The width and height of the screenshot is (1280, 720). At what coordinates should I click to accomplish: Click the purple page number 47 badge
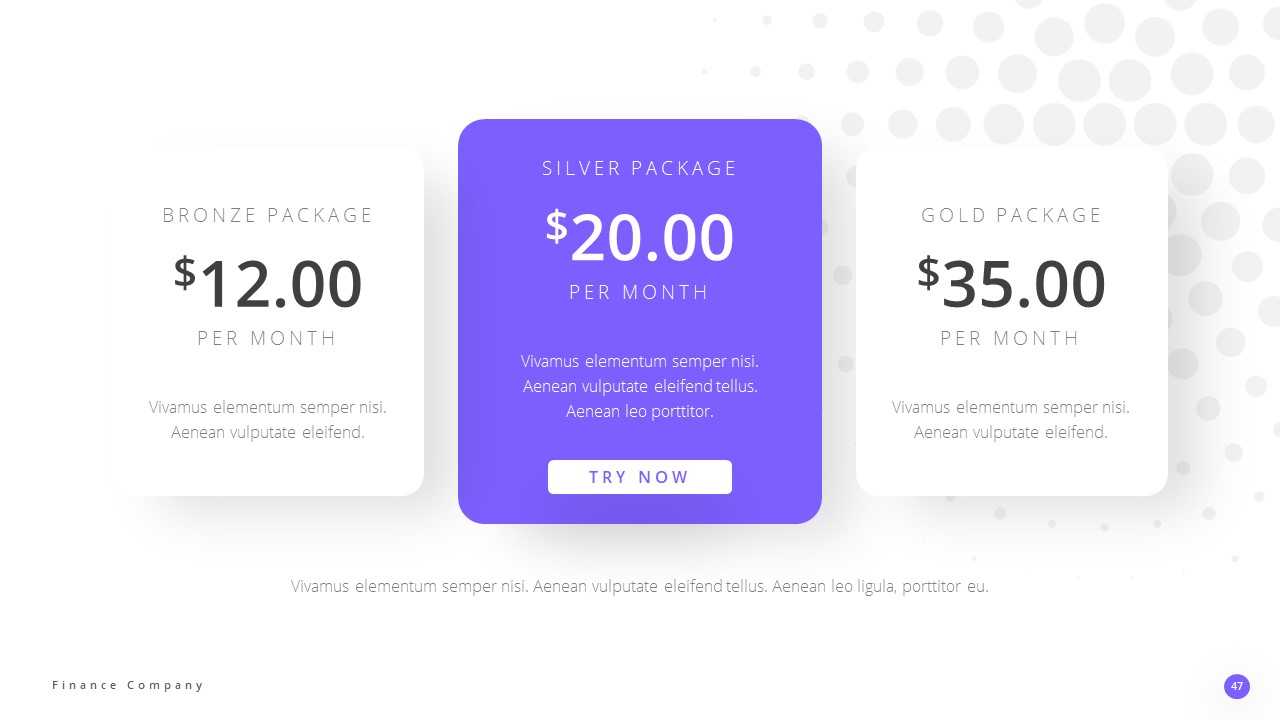click(x=1237, y=686)
